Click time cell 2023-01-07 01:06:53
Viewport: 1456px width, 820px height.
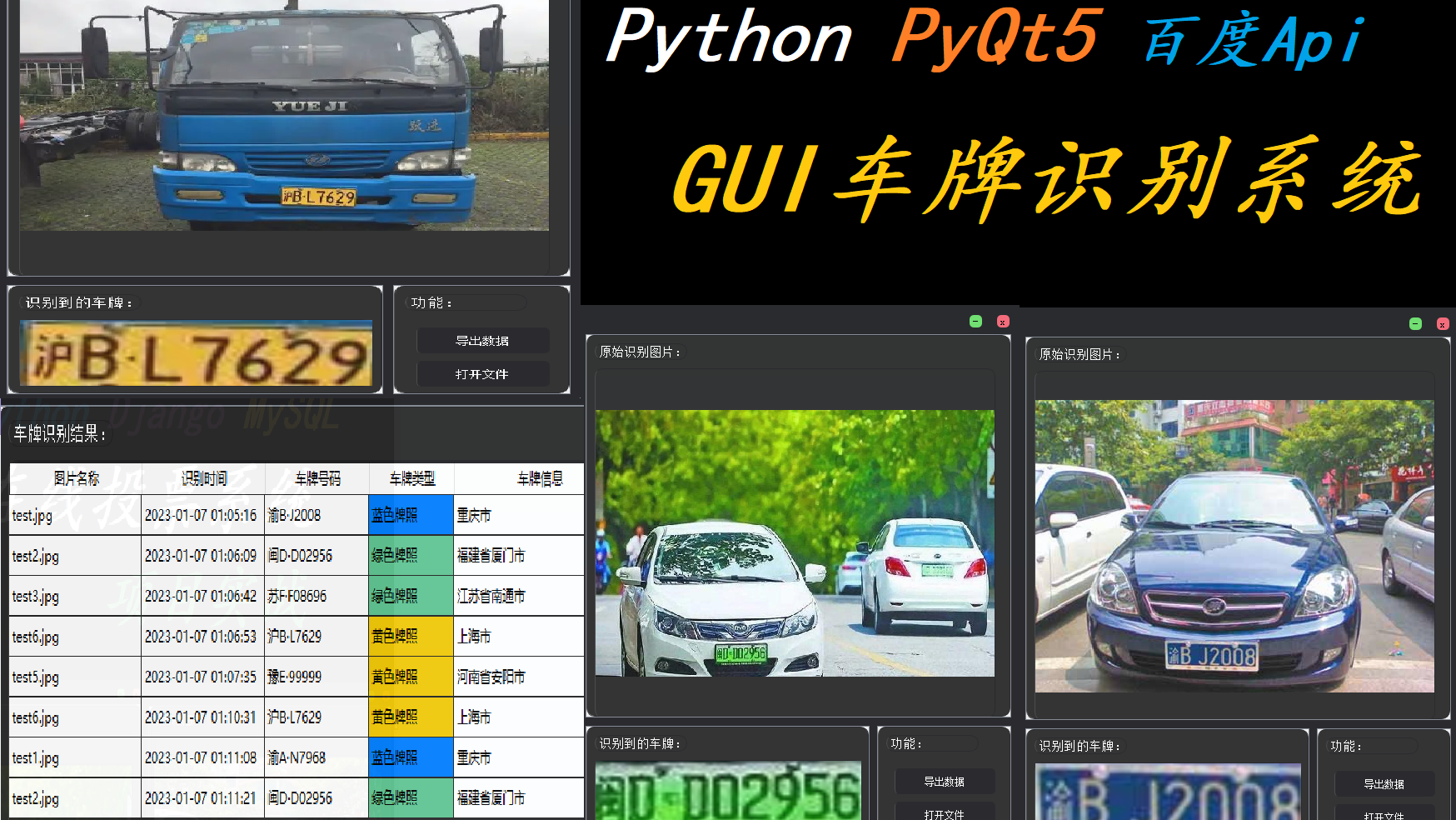tap(202, 636)
